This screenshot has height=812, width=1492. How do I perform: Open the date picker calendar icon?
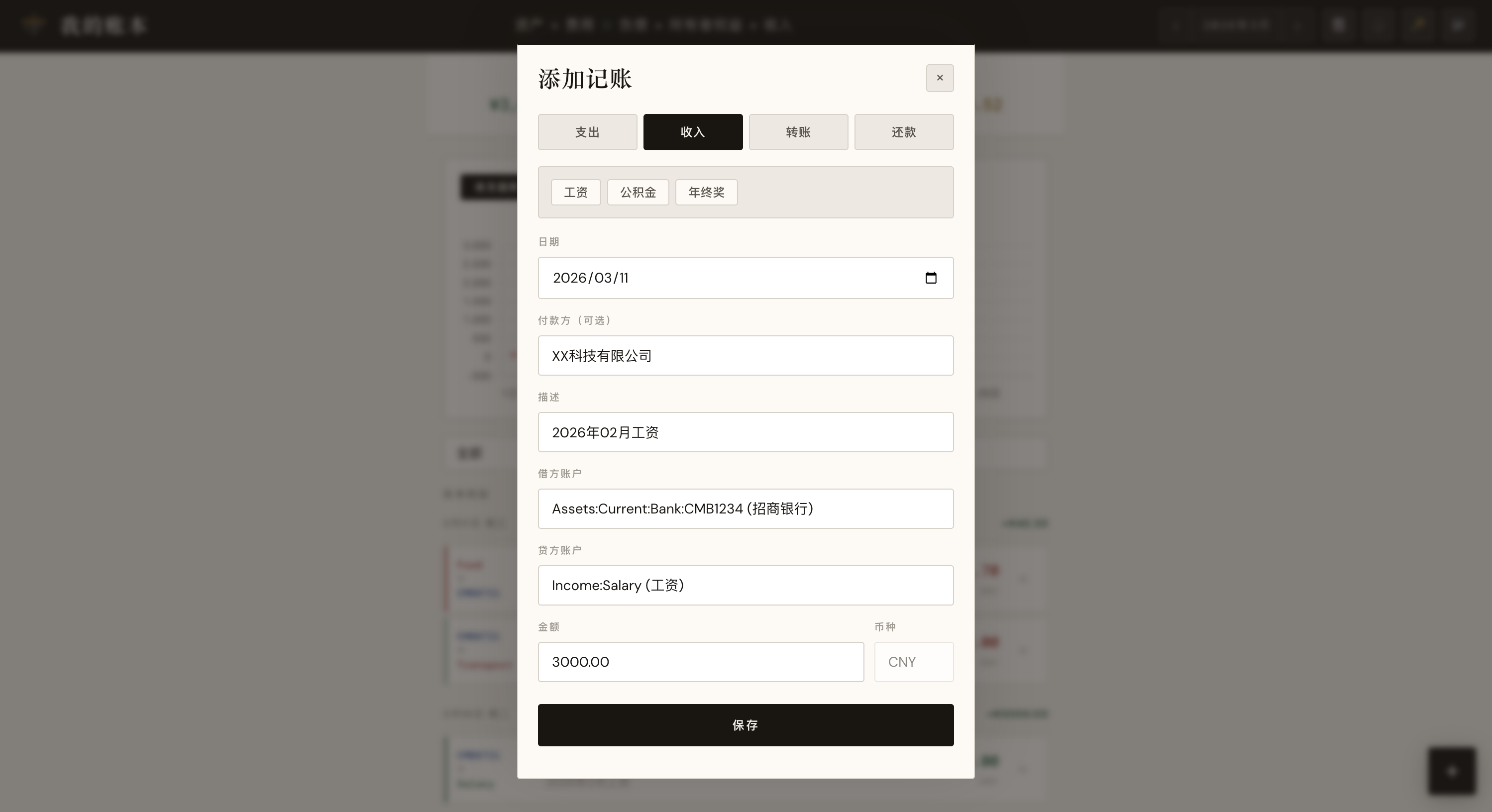tap(931, 278)
